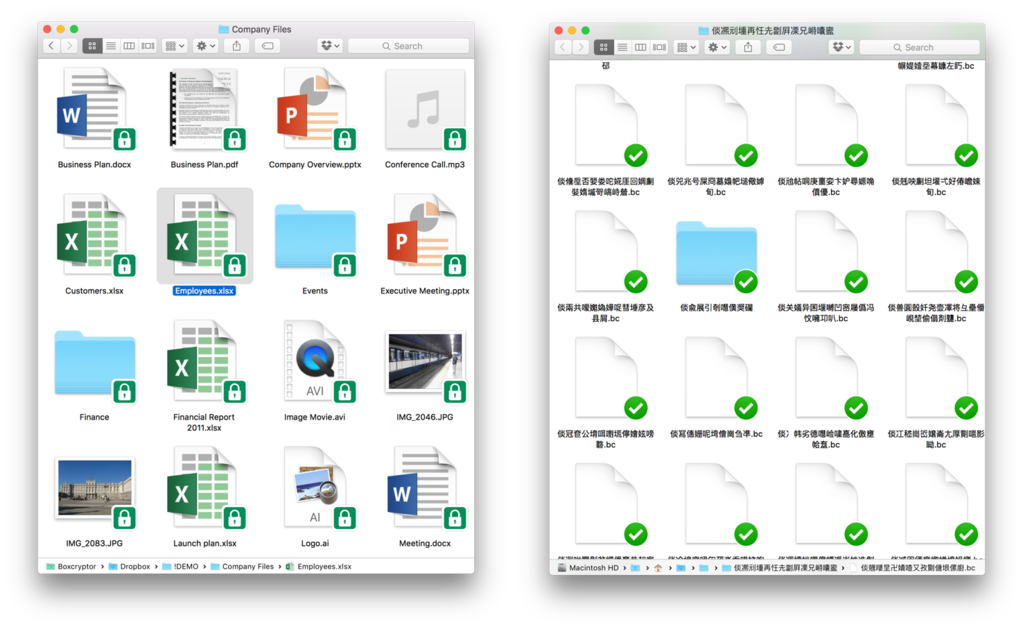The width and height of the screenshot is (1023, 629).
Task: Click the Customers.xlsx Excel file icon
Action: pyautogui.click(x=94, y=237)
